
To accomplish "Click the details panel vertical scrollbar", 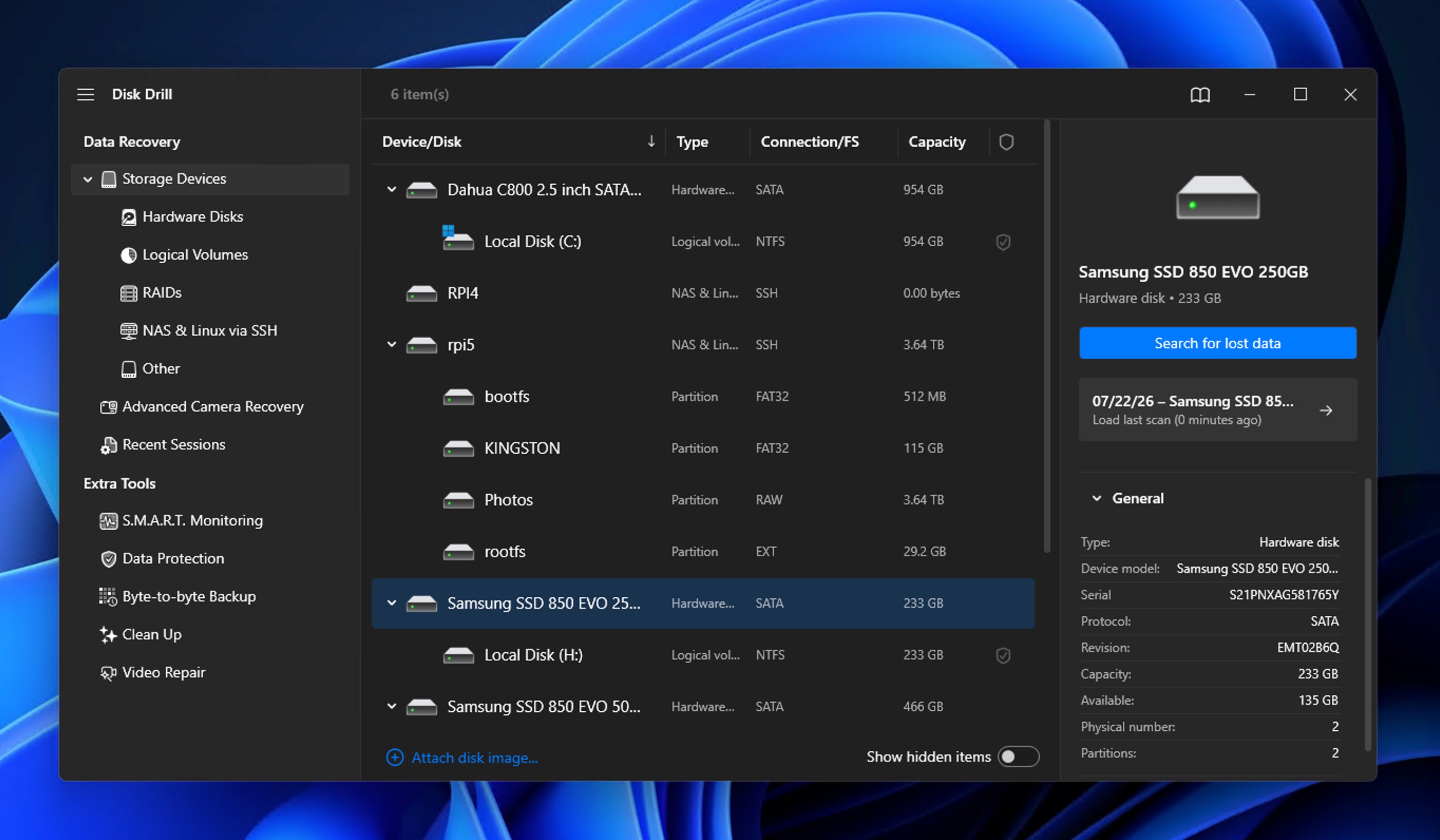I will coord(1368,615).
